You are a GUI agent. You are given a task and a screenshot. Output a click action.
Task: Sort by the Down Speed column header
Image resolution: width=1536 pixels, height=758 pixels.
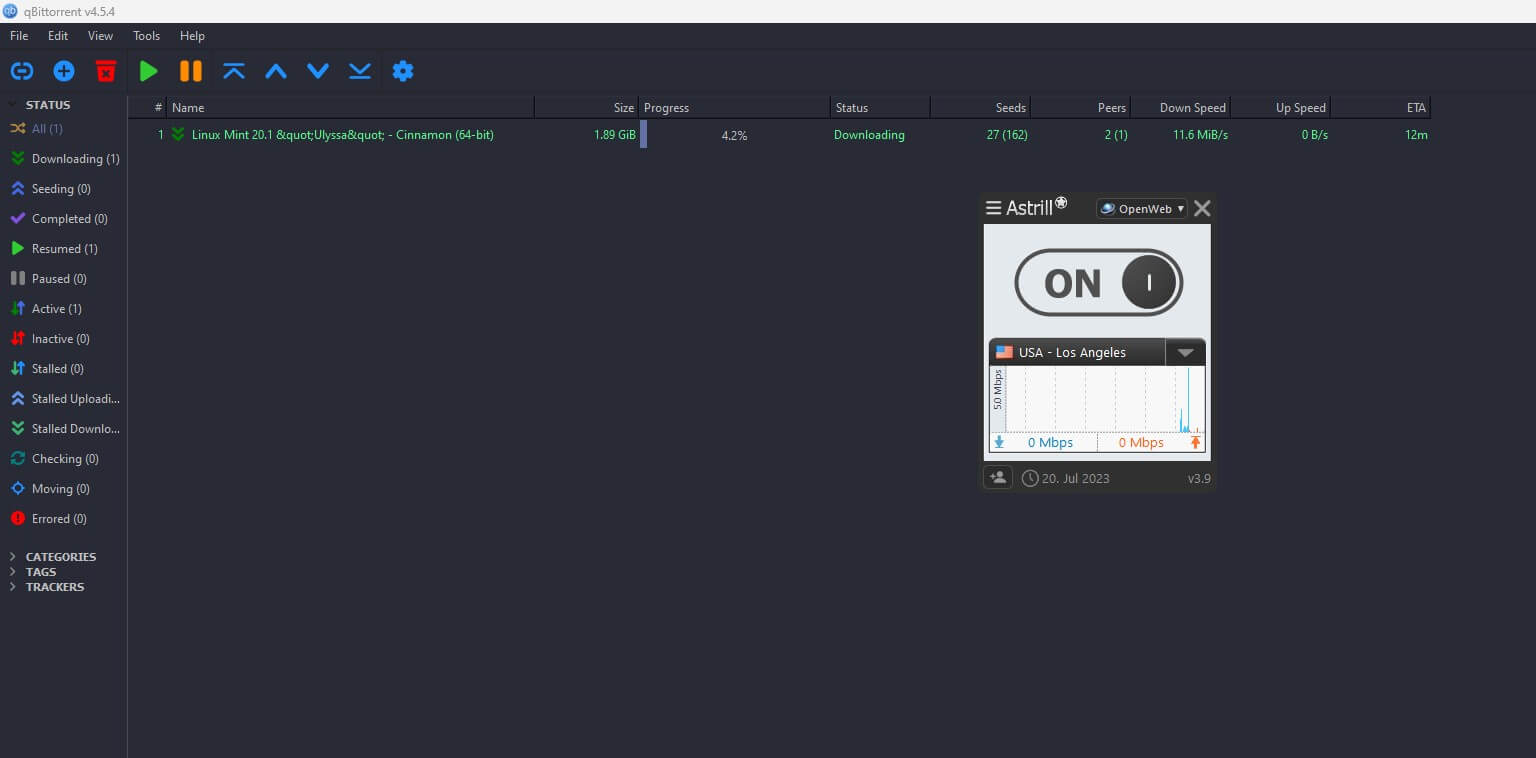tap(1180, 108)
